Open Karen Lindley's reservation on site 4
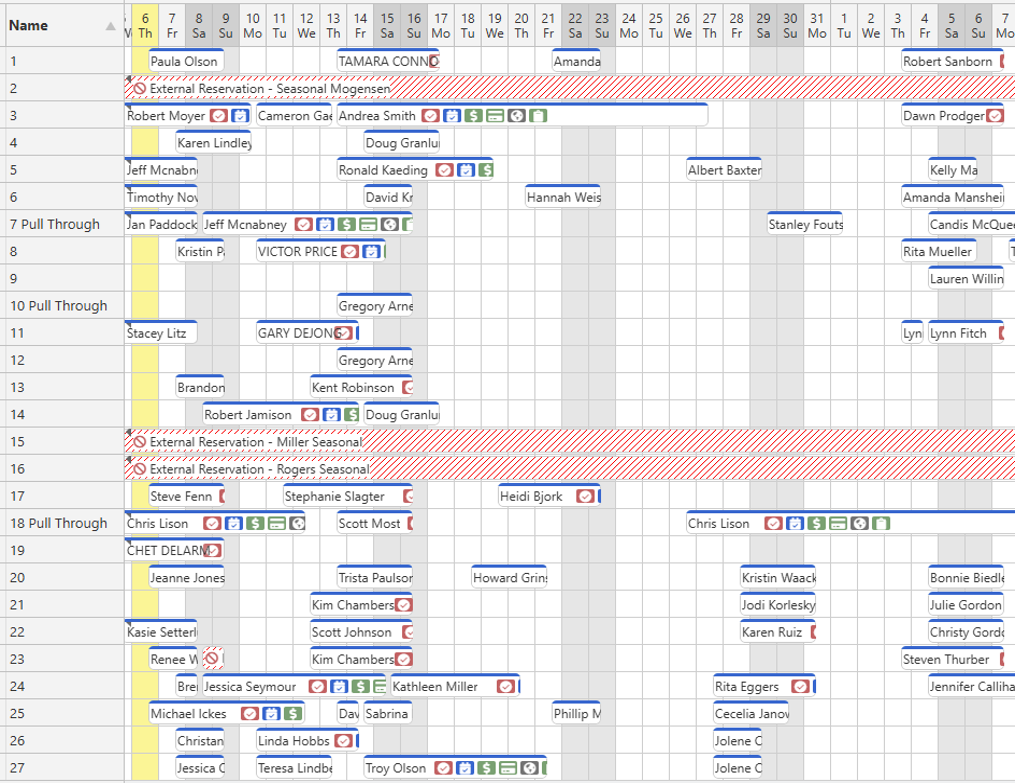This screenshot has height=783, width=1015. [214, 143]
